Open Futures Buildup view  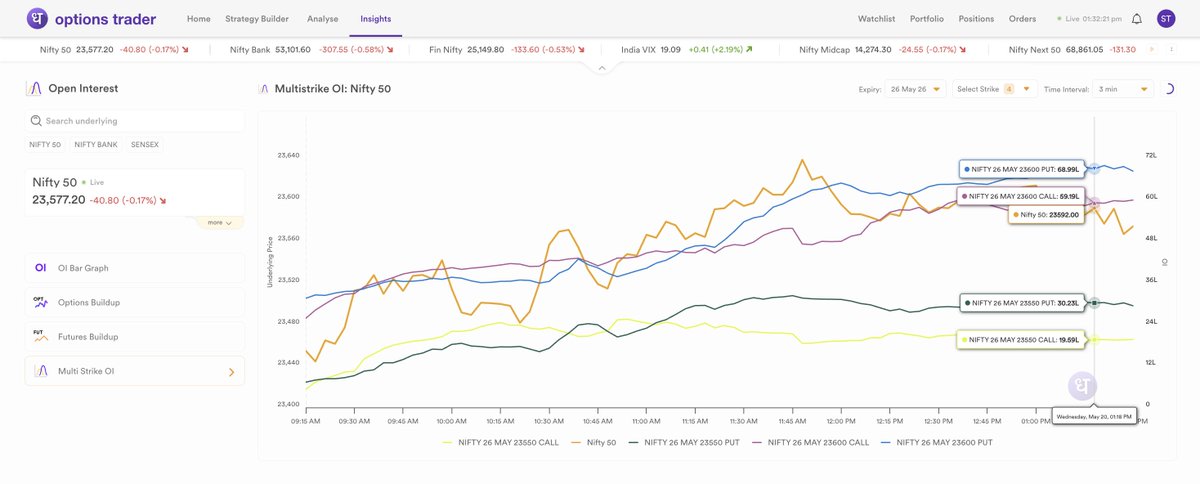(x=135, y=336)
